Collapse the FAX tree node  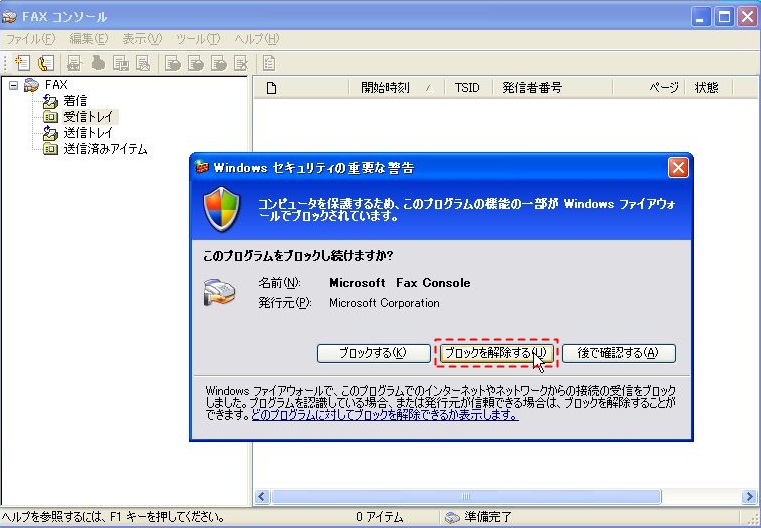[x=14, y=85]
